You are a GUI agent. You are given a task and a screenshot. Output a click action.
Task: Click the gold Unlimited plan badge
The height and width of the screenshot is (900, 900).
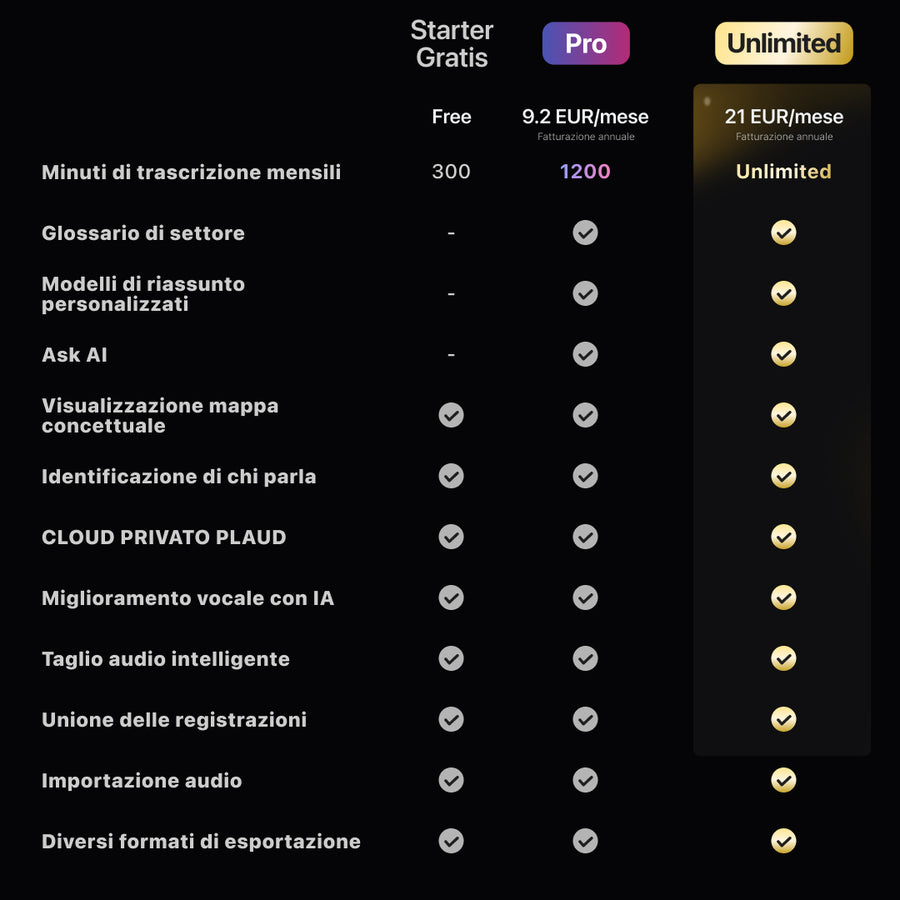coord(783,43)
